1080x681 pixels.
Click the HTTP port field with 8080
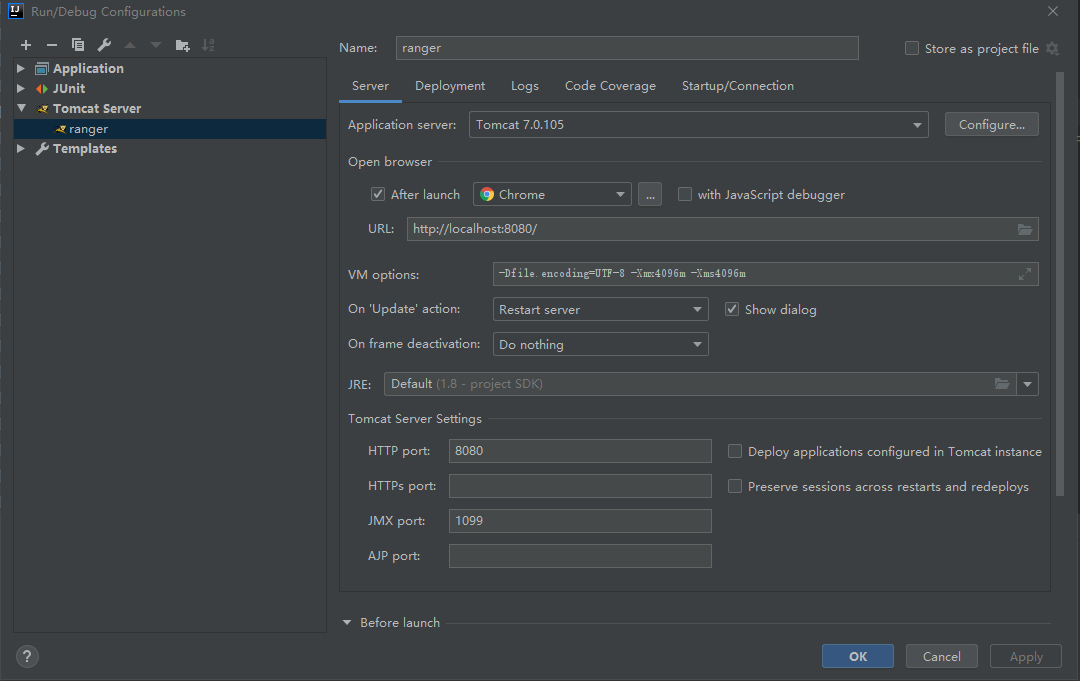pyautogui.click(x=580, y=451)
